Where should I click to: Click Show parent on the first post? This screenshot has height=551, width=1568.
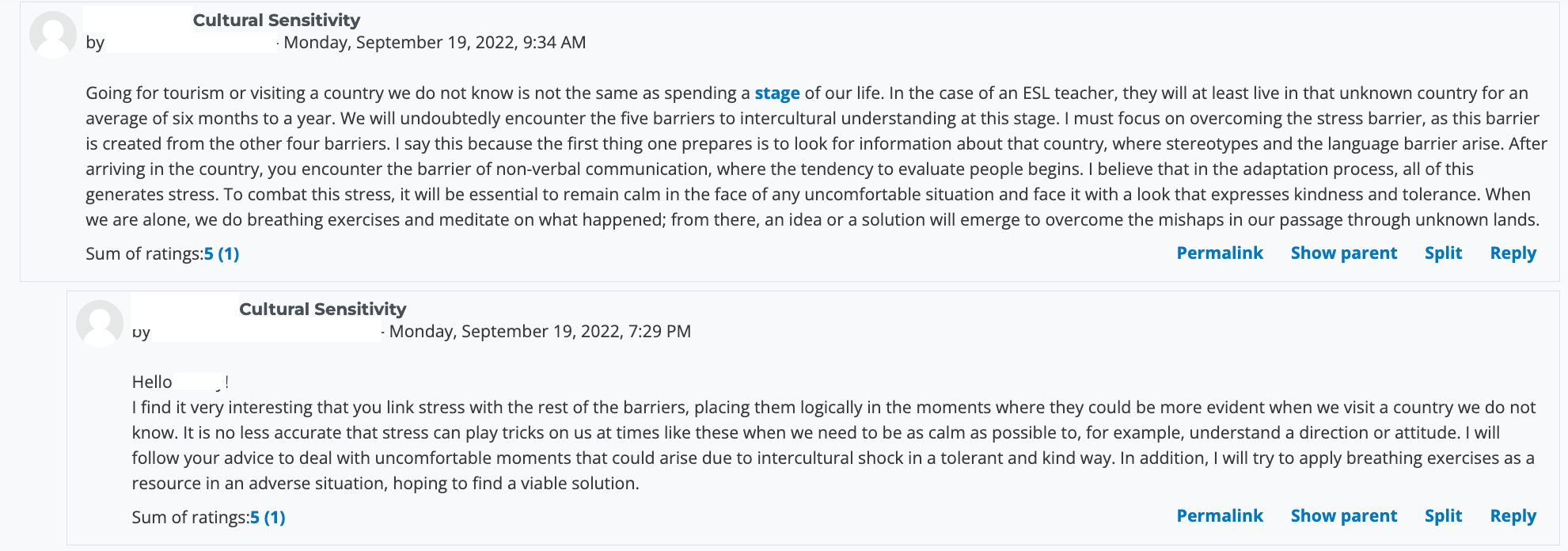tap(1343, 253)
